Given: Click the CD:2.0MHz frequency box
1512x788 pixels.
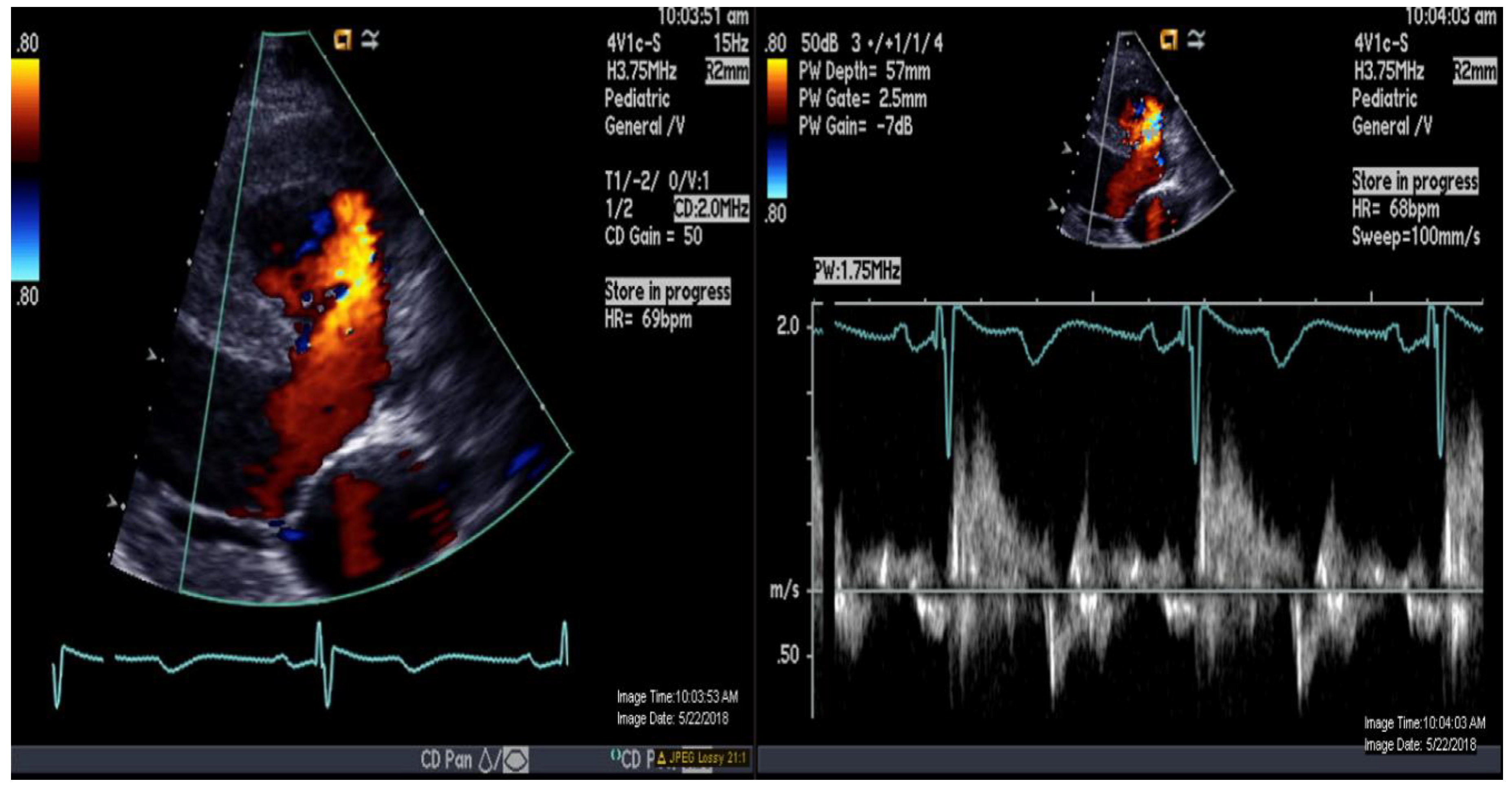Looking at the screenshot, I should pos(711,209).
